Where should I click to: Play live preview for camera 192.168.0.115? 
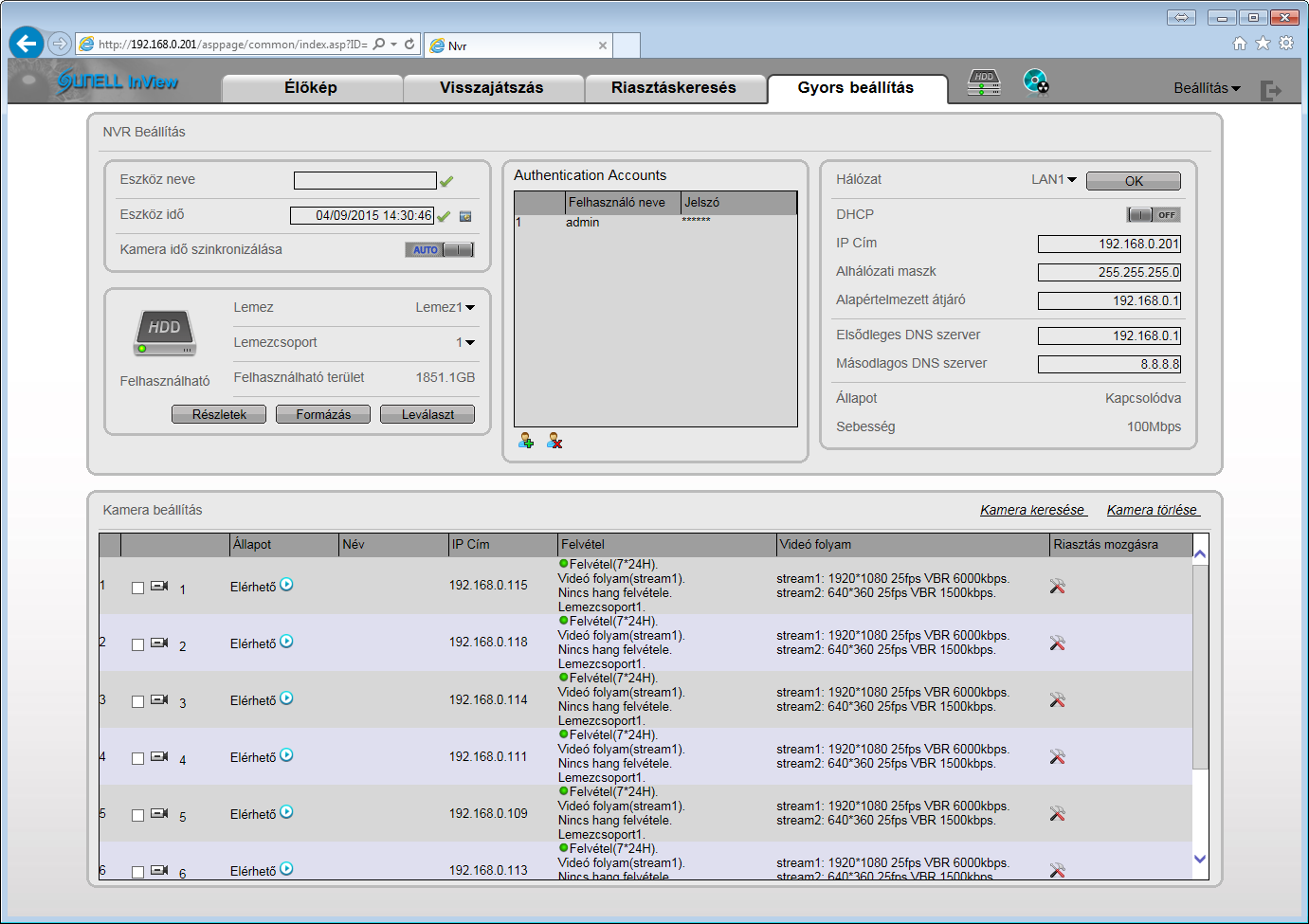click(x=286, y=585)
